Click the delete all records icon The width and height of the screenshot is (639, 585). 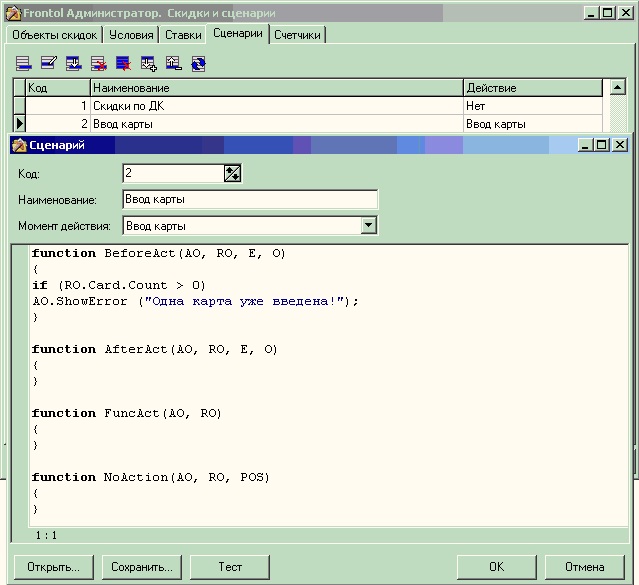pyautogui.click(x=123, y=63)
